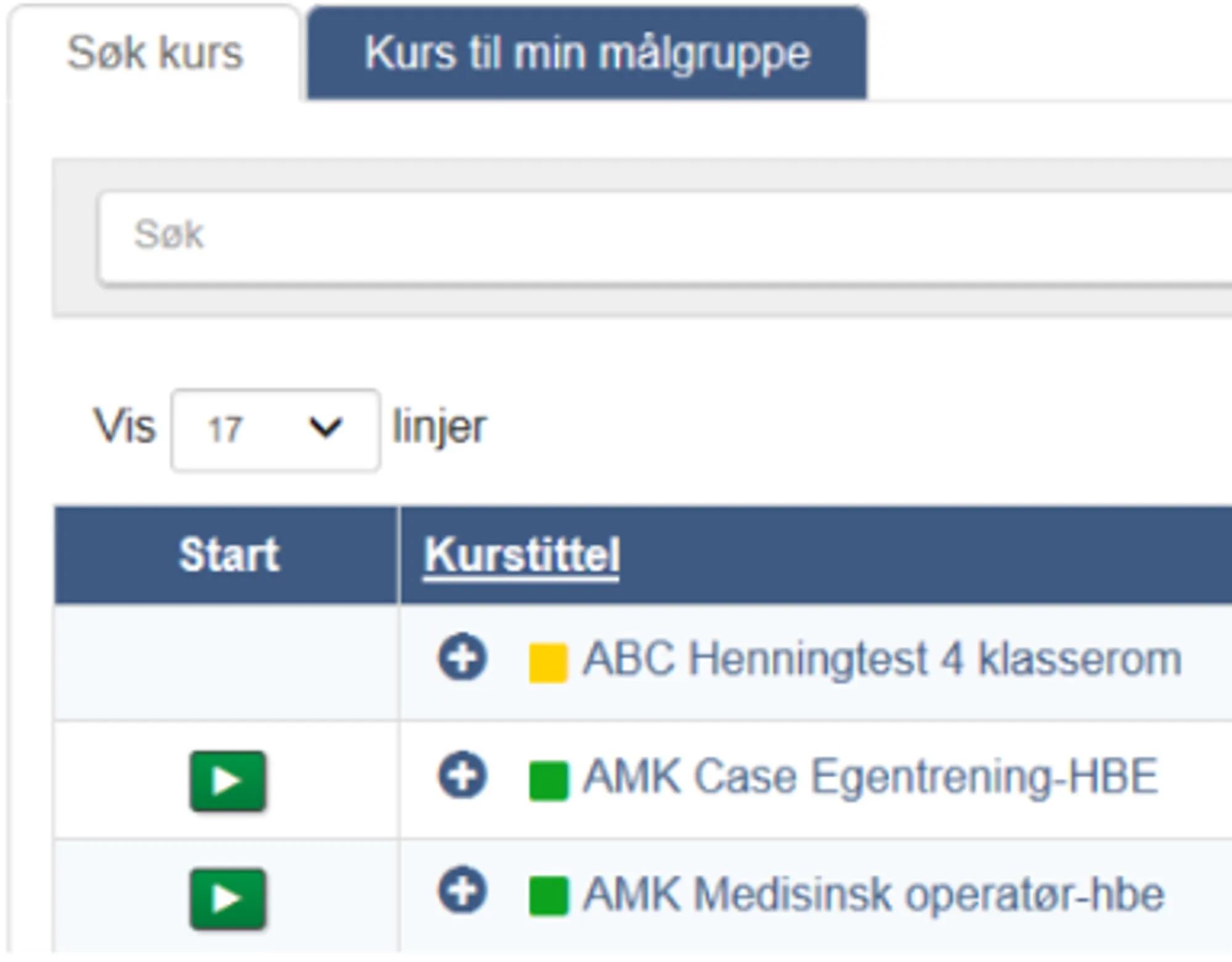Open the AMK Case Egentrening-HBE course link
This screenshot has width=1232, height=962.
click(x=870, y=777)
